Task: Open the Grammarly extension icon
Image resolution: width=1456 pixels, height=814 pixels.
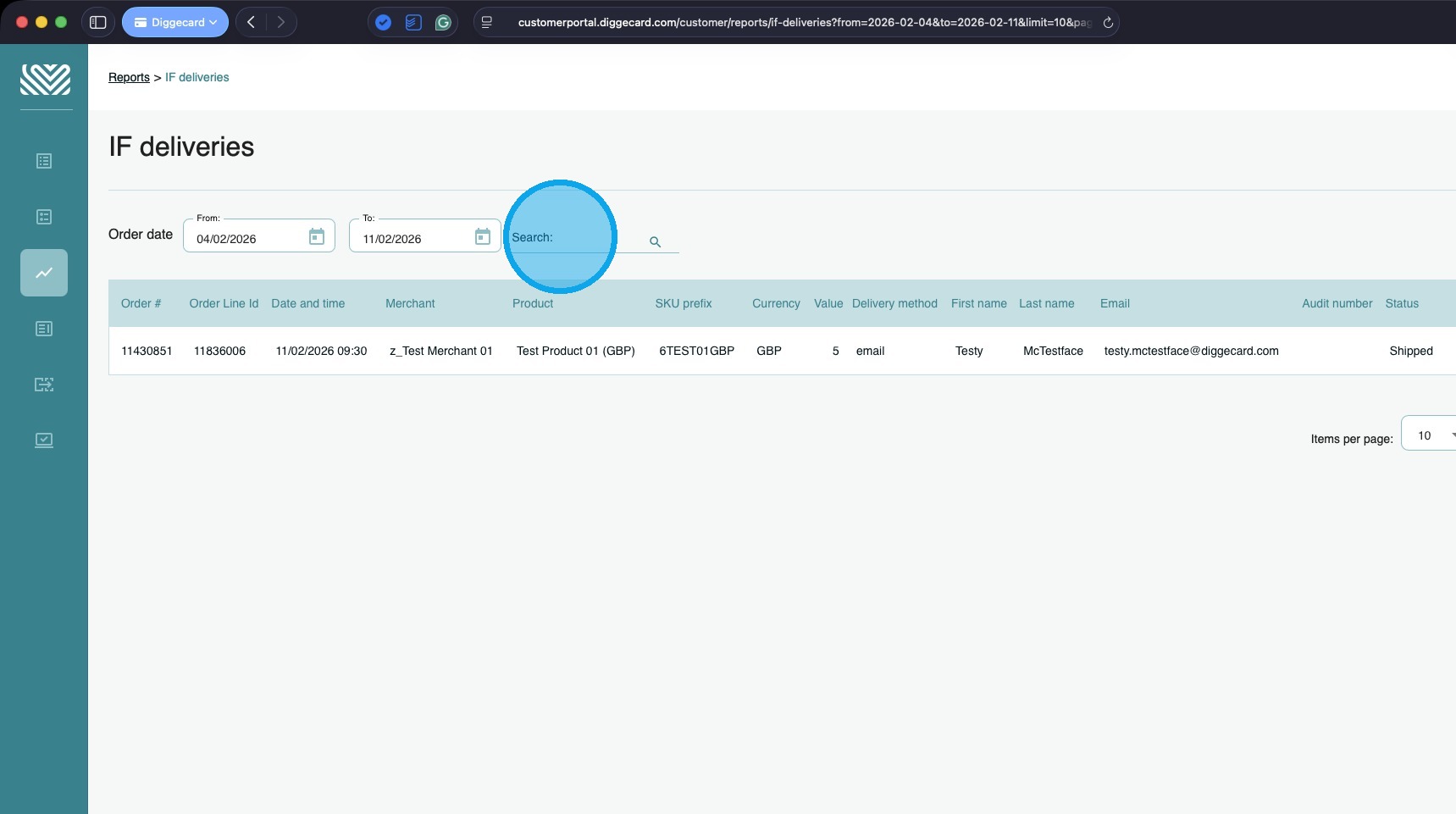Action: (443, 23)
